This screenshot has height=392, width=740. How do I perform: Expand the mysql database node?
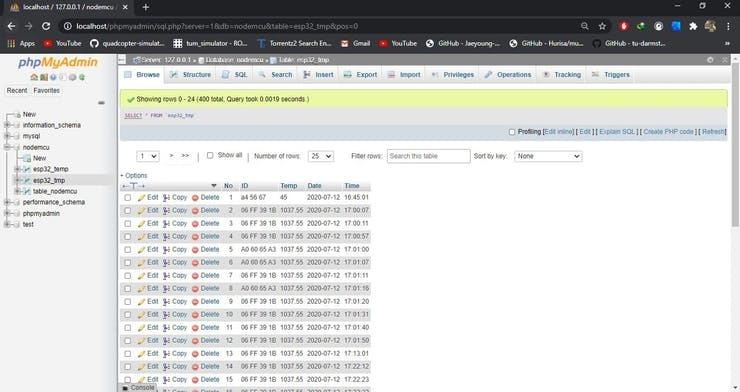click(7, 136)
